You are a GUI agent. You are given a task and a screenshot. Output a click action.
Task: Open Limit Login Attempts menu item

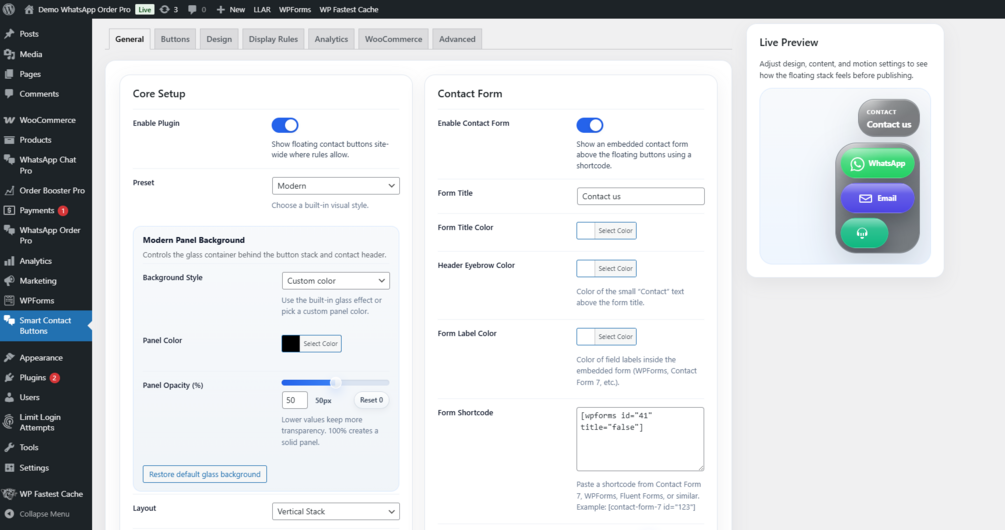pos(46,422)
